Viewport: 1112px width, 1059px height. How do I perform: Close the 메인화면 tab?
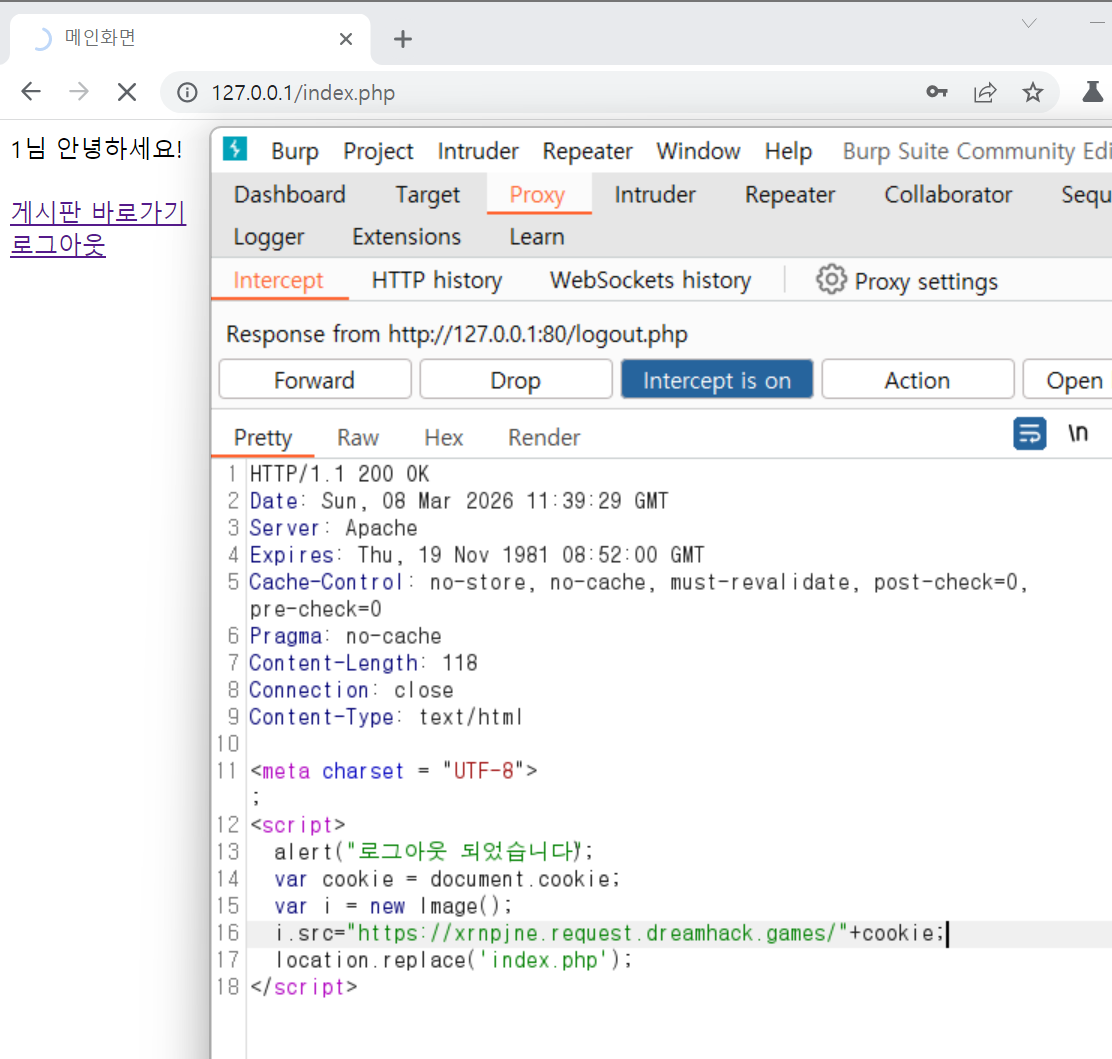pos(346,39)
